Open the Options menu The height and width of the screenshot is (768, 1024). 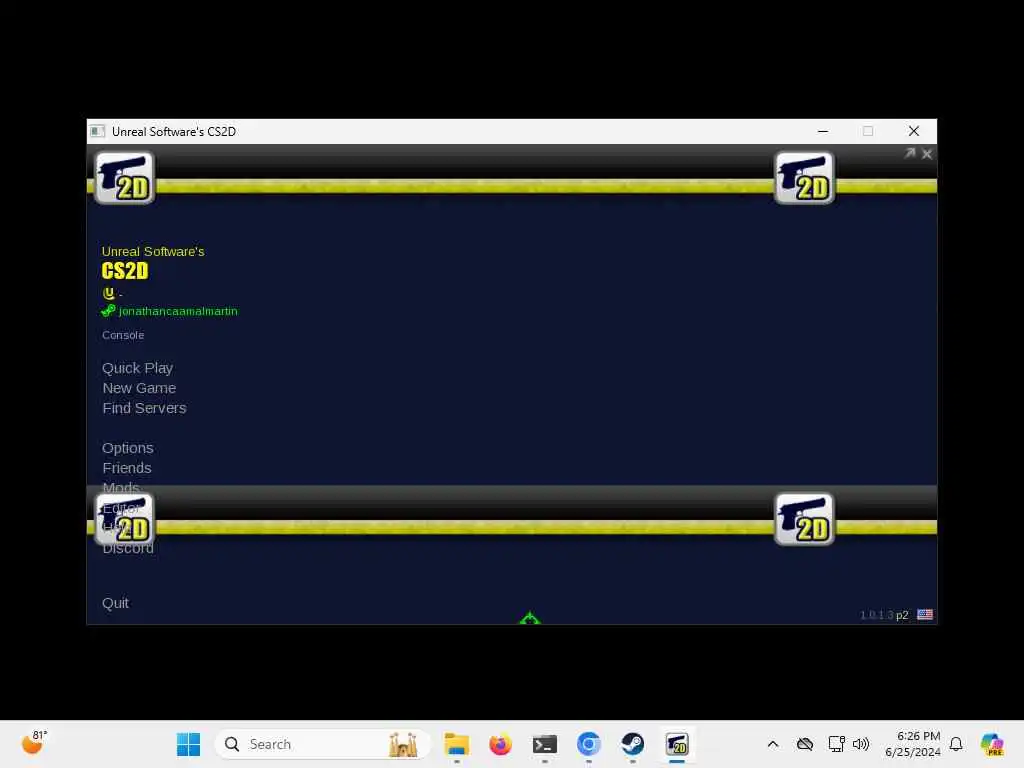coord(127,448)
